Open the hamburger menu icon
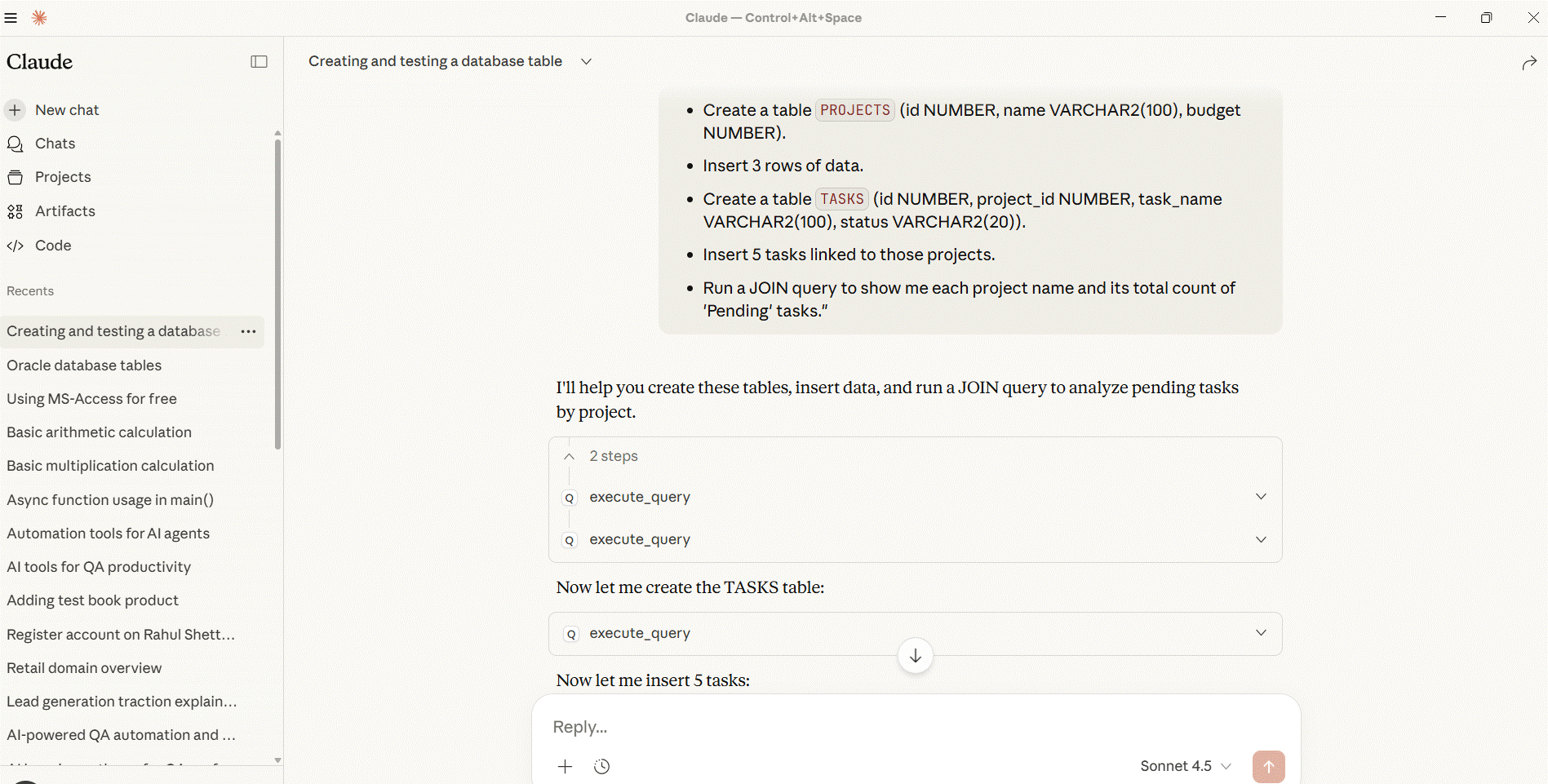 pos(11,18)
